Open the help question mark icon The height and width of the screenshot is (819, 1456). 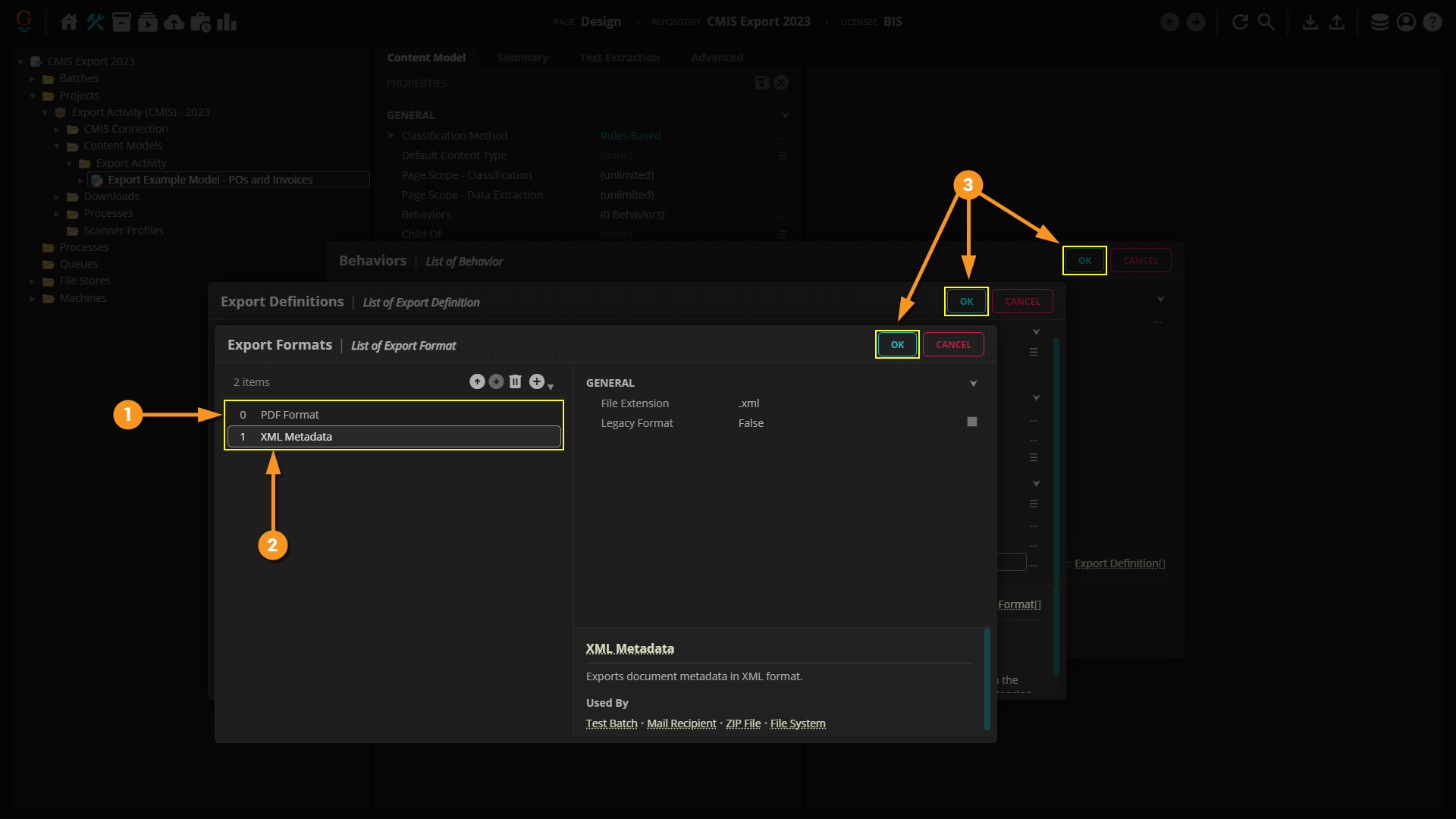tap(1432, 22)
